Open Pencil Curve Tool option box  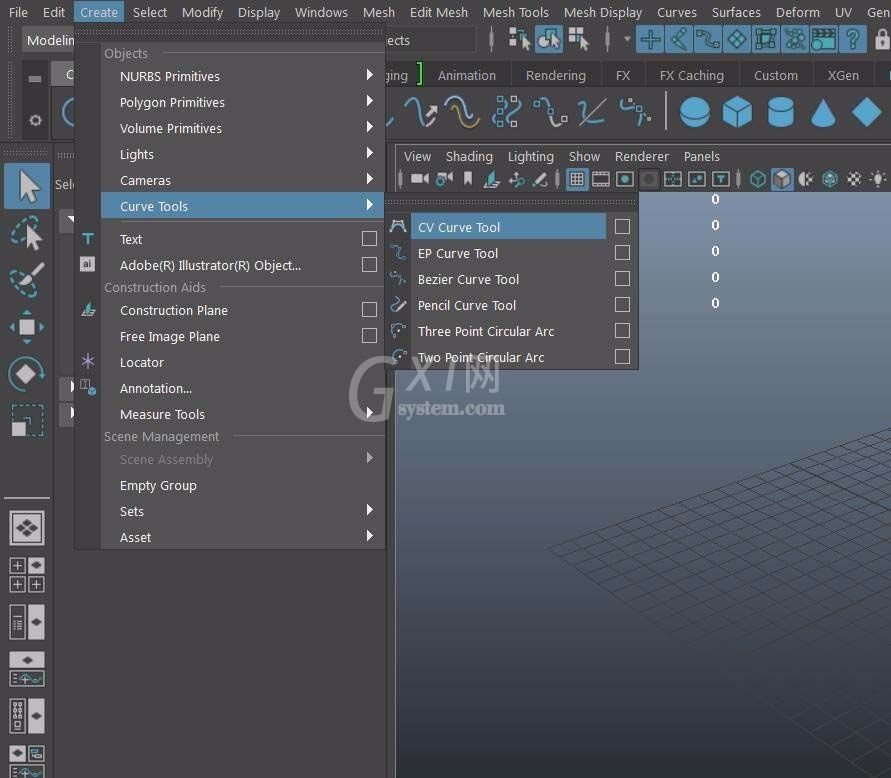pos(622,305)
